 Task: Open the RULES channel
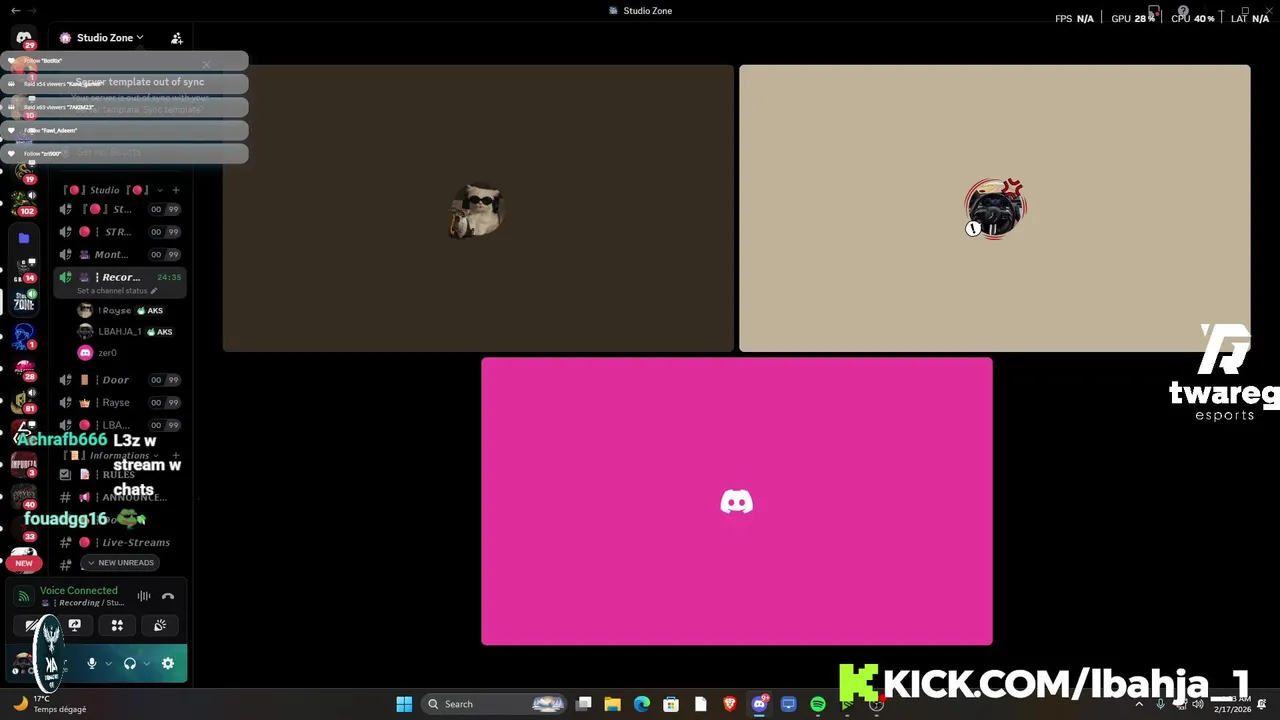tap(120, 475)
